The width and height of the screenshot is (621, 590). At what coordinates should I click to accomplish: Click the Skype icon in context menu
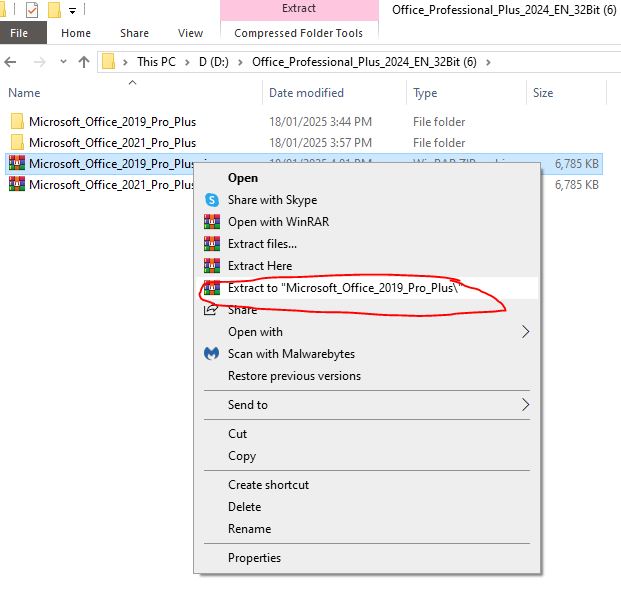tap(212, 200)
